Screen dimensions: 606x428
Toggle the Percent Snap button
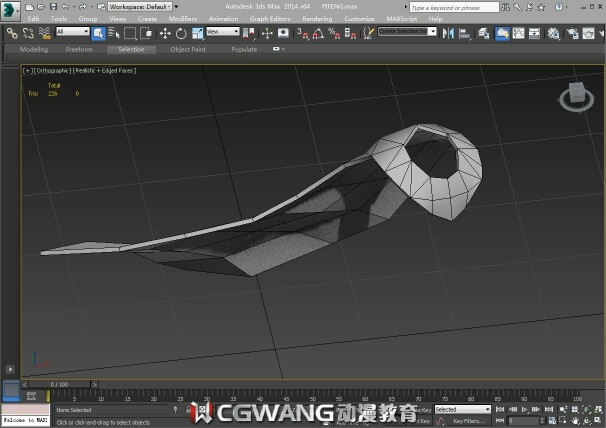point(334,34)
